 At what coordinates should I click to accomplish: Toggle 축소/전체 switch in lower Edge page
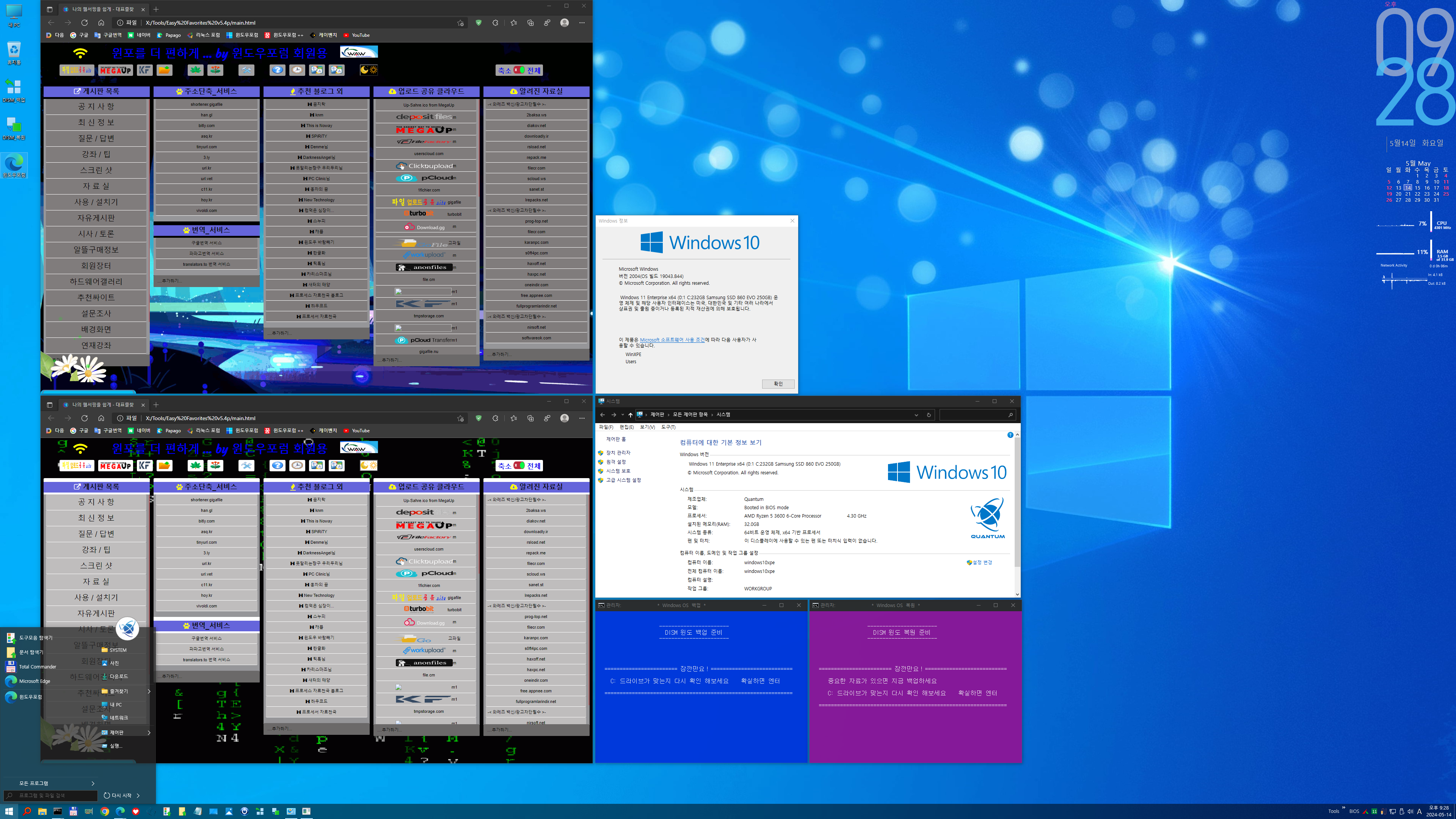tap(519, 466)
